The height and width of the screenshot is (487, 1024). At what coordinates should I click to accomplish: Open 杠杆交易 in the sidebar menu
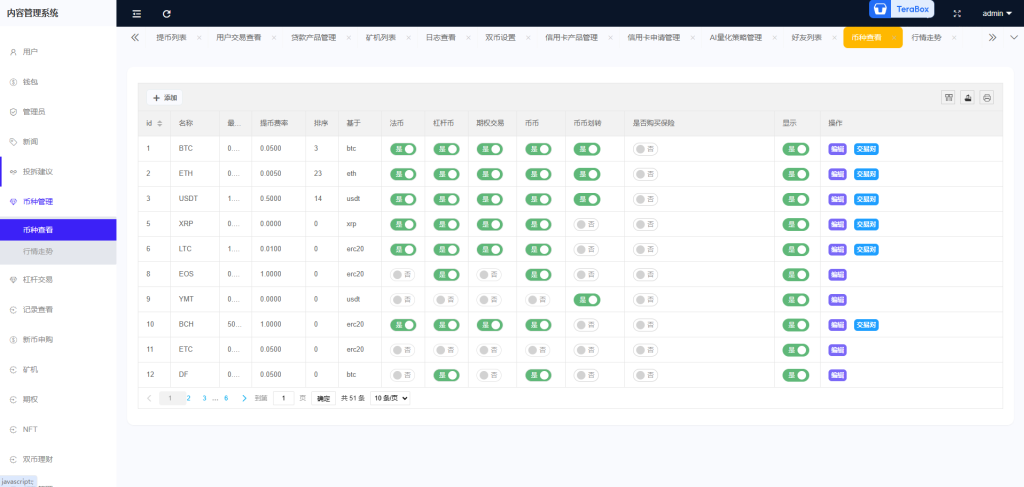(38, 280)
